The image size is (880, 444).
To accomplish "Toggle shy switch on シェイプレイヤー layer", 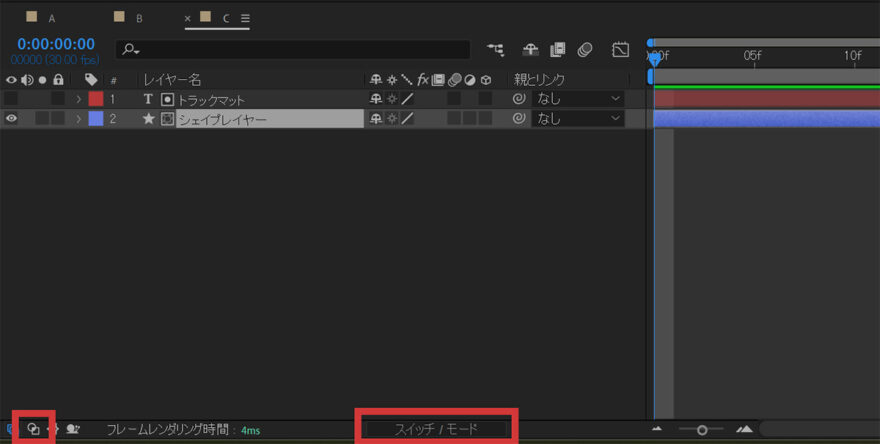I will coord(375,118).
